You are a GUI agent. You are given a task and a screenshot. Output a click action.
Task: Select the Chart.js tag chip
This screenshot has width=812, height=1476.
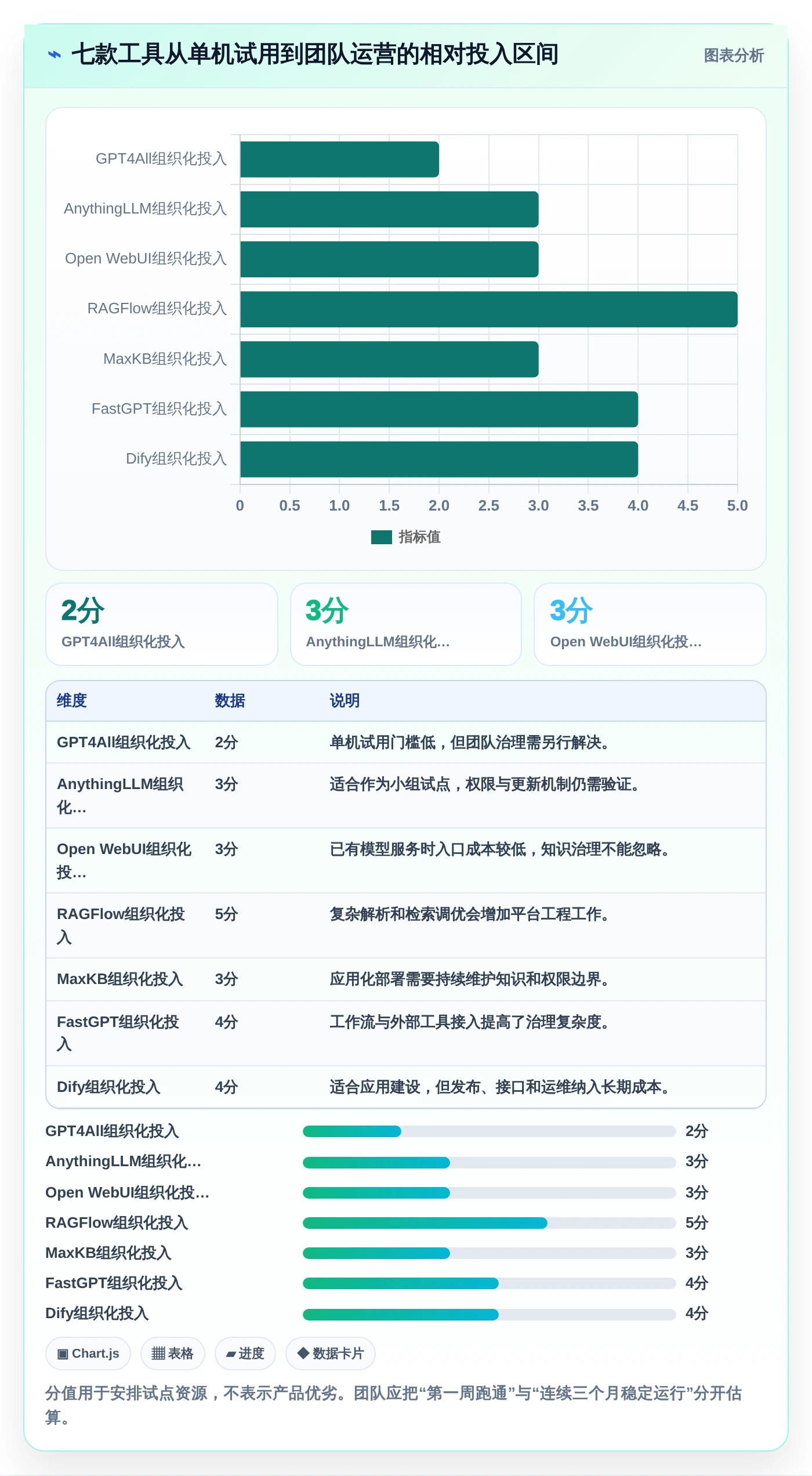click(x=88, y=1354)
